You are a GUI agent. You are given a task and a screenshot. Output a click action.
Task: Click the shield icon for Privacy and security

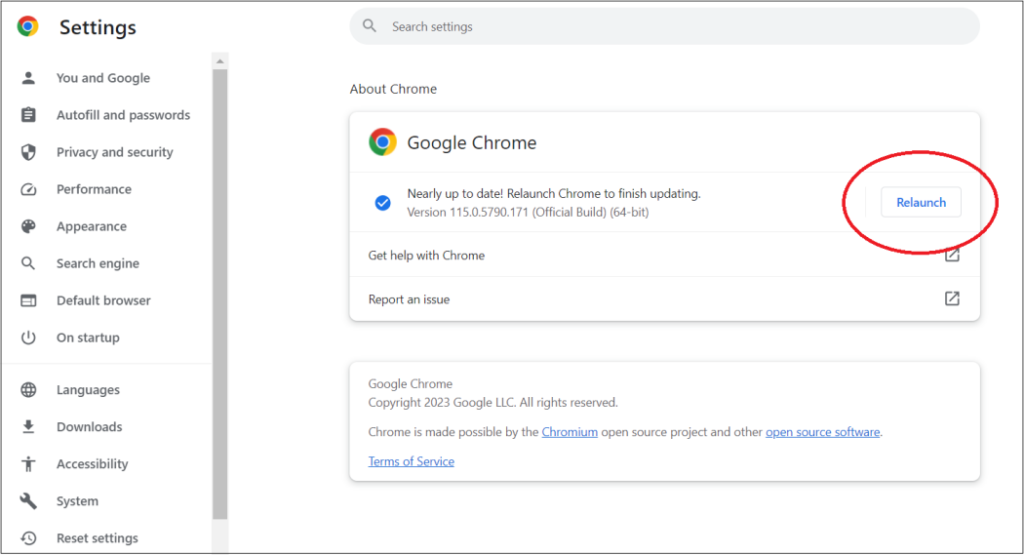(x=29, y=152)
